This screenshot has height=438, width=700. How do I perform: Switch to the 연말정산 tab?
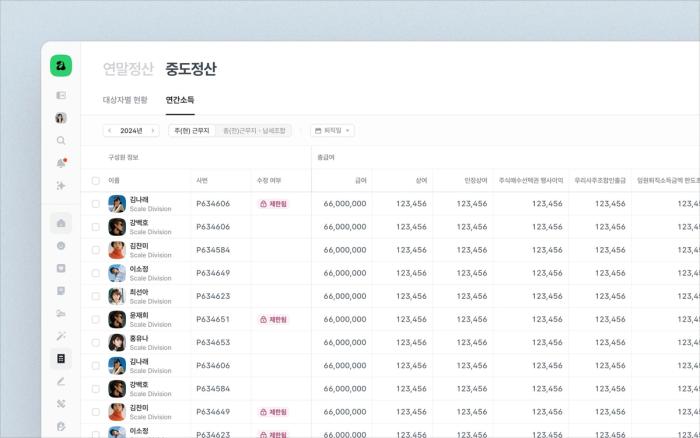pos(128,68)
